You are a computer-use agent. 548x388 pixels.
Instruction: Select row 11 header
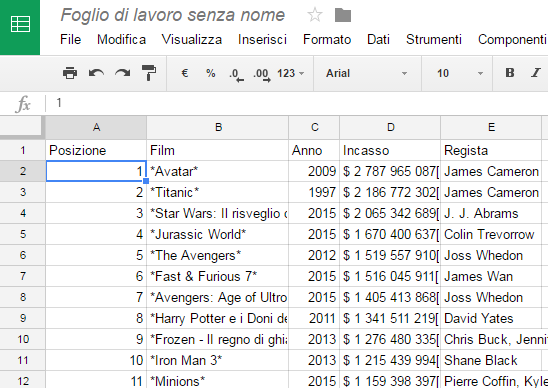22,360
